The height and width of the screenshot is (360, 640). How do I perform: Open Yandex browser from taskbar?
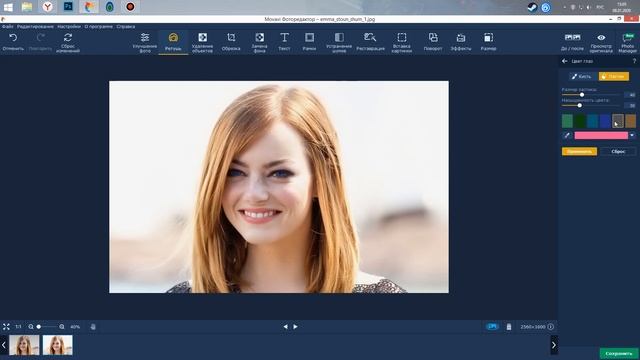[x=48, y=7]
